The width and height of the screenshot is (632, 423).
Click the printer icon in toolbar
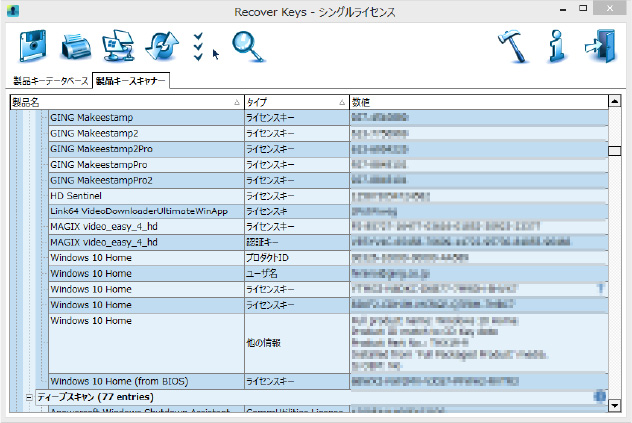(76, 47)
